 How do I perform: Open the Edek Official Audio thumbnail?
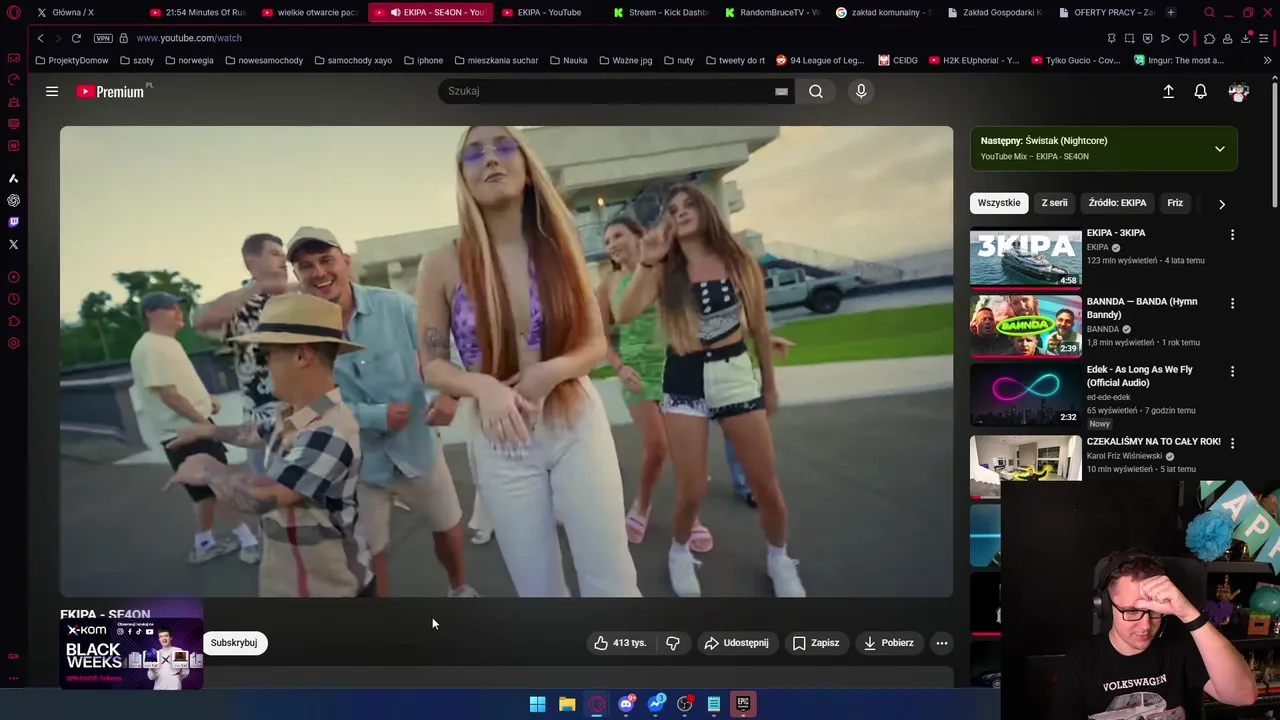(x=1025, y=395)
